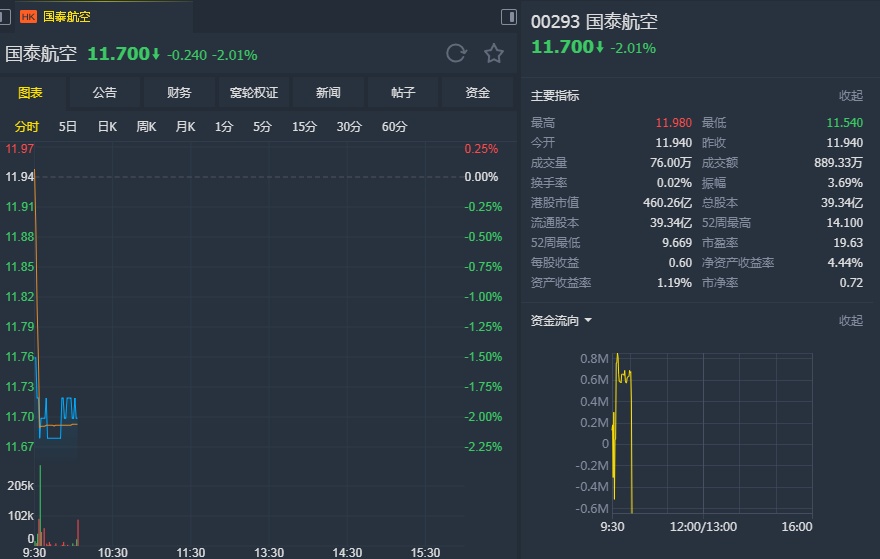Select the 30分 interval
The image size is (880, 559).
tap(349, 127)
